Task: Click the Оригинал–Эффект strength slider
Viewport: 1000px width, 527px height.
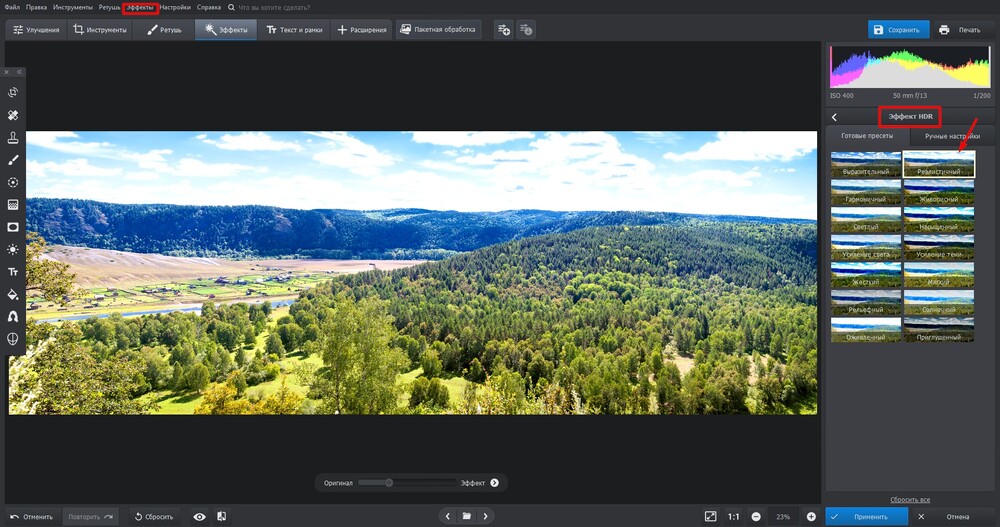Action: [408, 483]
